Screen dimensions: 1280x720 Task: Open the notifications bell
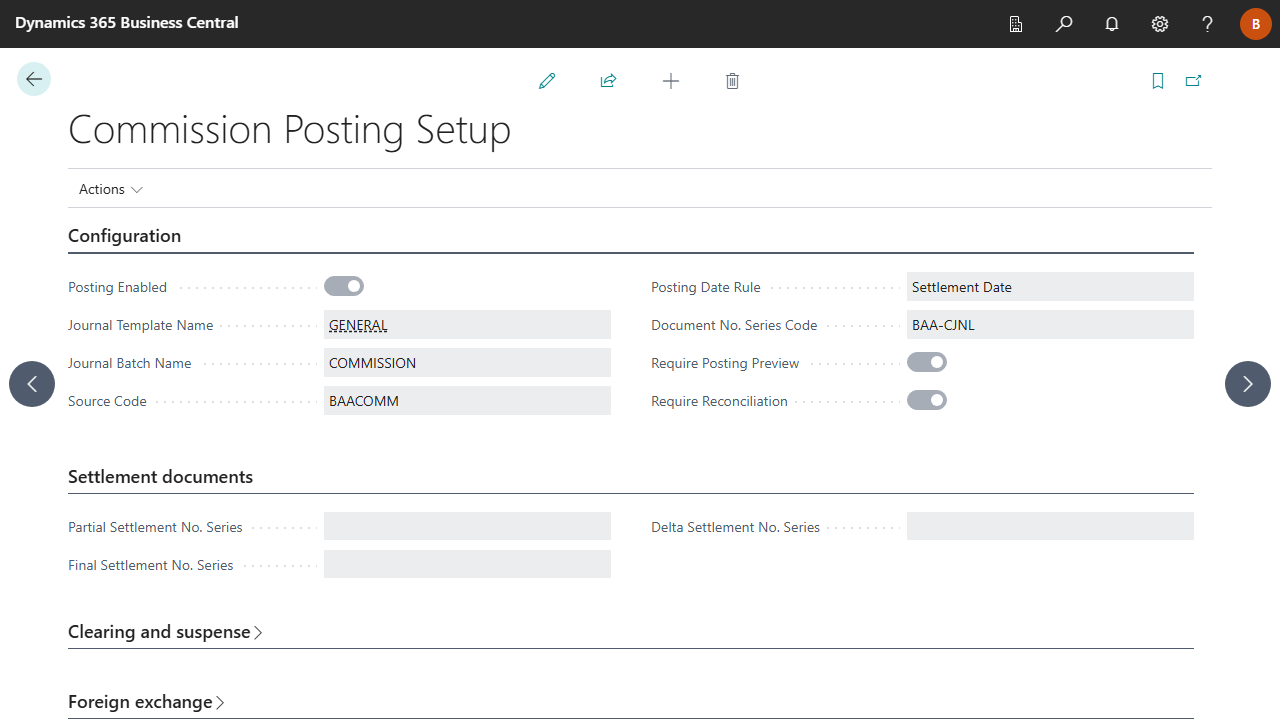[x=1112, y=24]
